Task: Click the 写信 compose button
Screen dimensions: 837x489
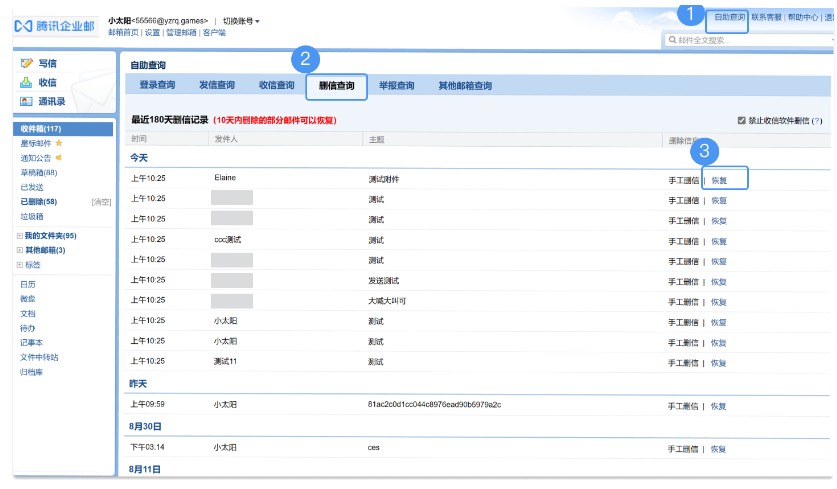Action: (x=47, y=63)
